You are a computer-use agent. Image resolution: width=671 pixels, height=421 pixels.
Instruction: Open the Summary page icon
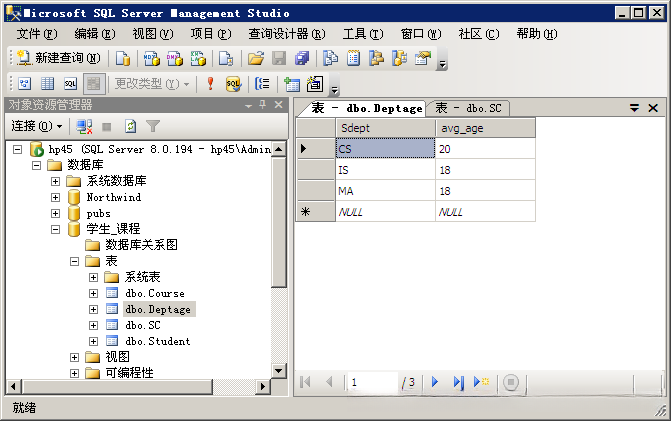click(353, 58)
